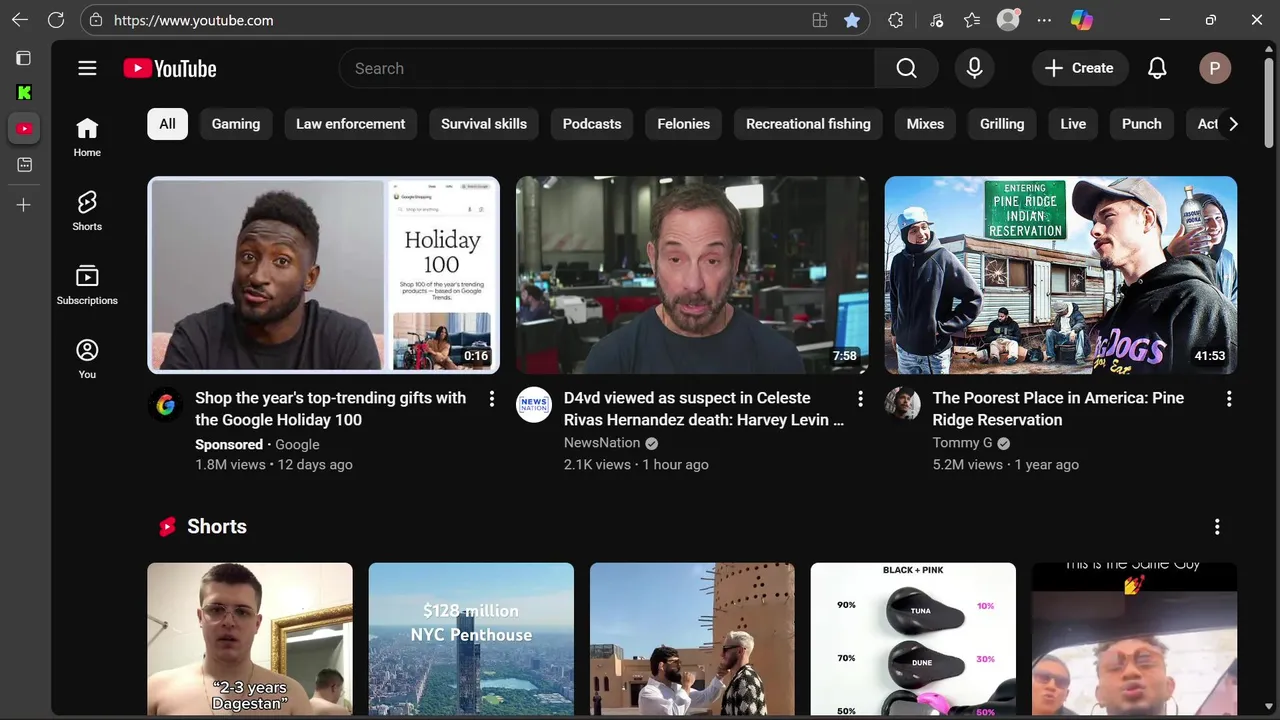Viewport: 1280px width, 720px height.
Task: Open 'The Poorest Place in America' title
Action: 1058,409
